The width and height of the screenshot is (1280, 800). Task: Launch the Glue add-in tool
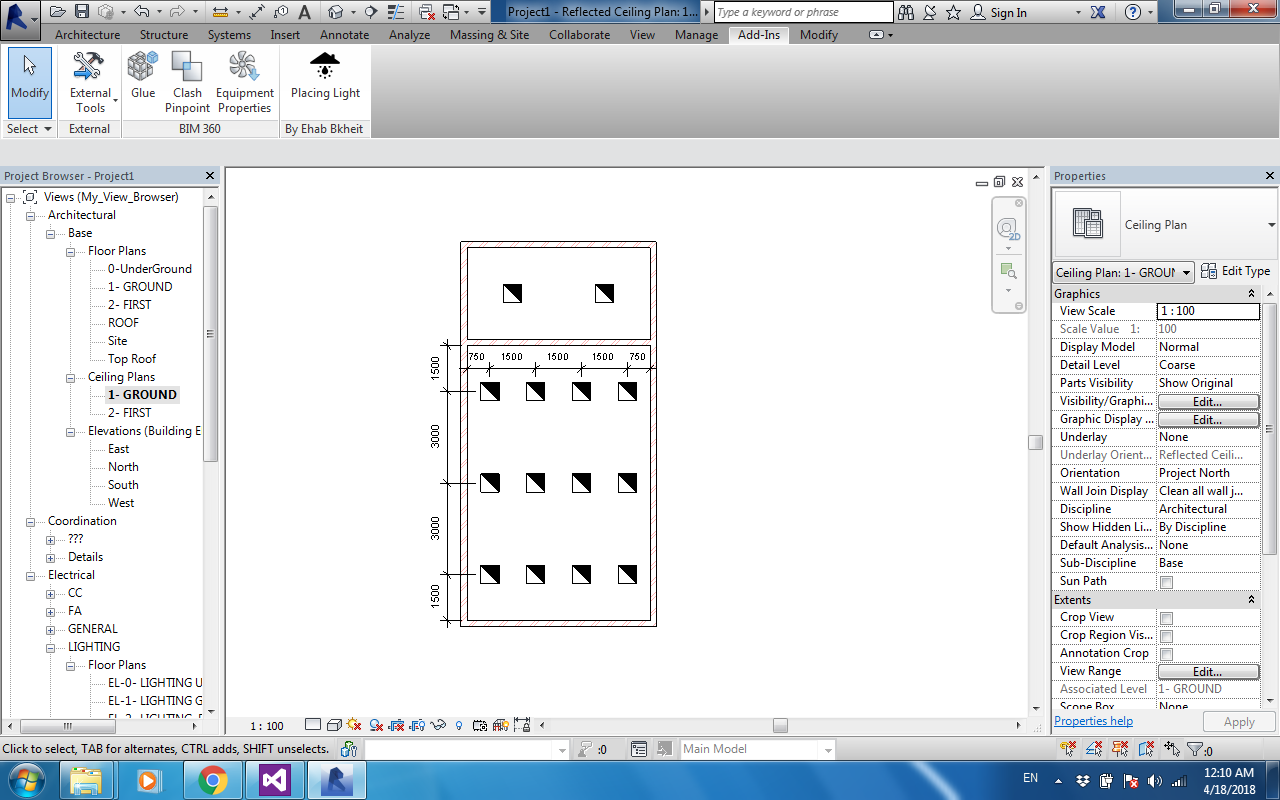[143, 77]
